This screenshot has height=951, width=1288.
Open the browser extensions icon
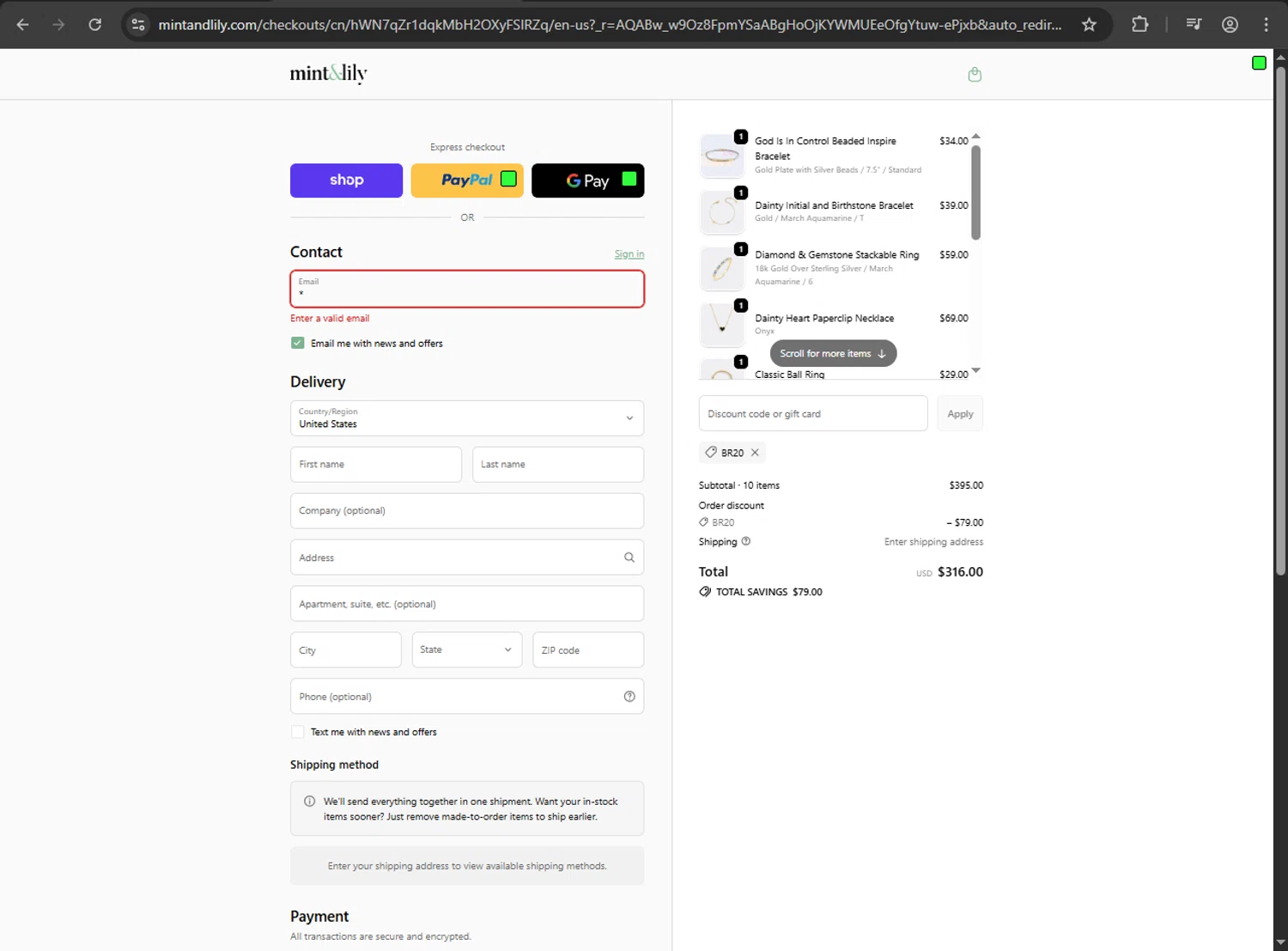pos(1139,25)
